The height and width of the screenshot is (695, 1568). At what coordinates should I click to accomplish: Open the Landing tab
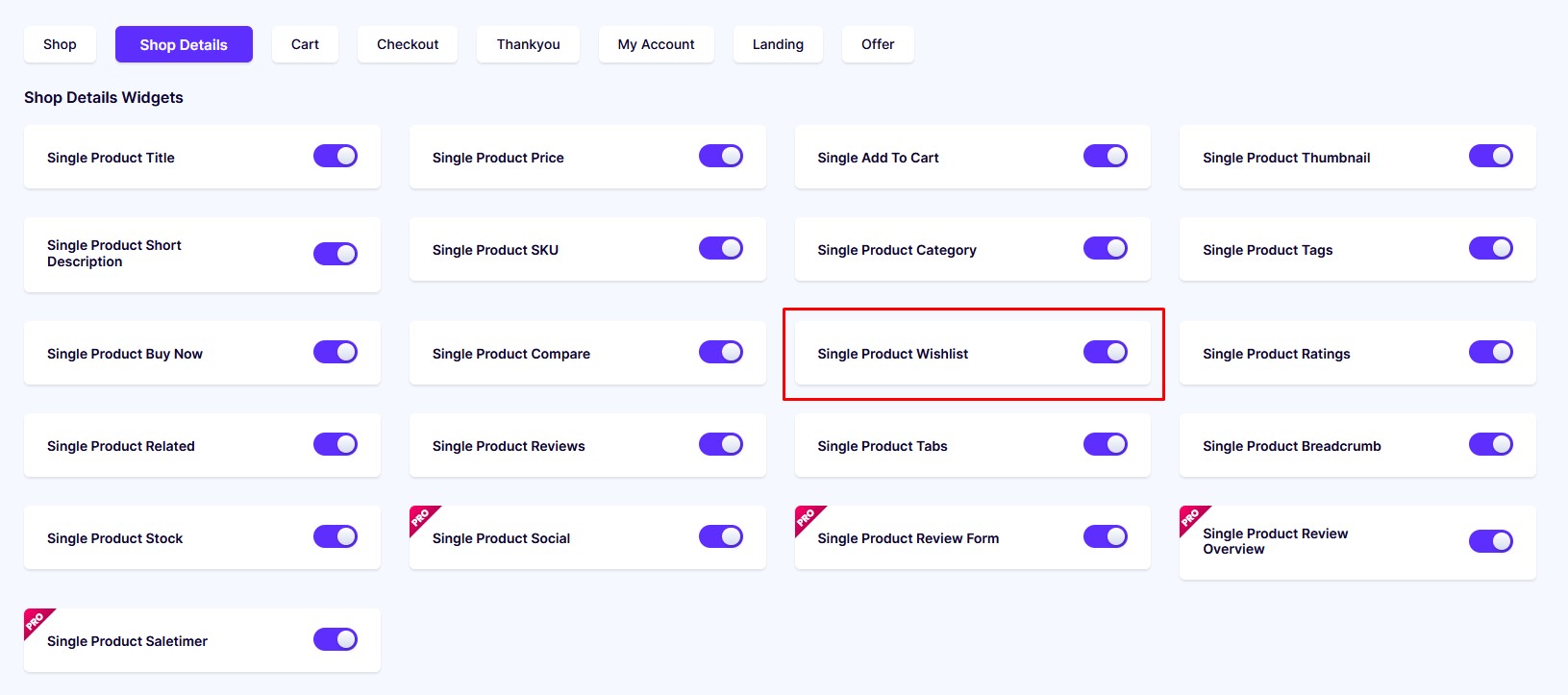(778, 44)
